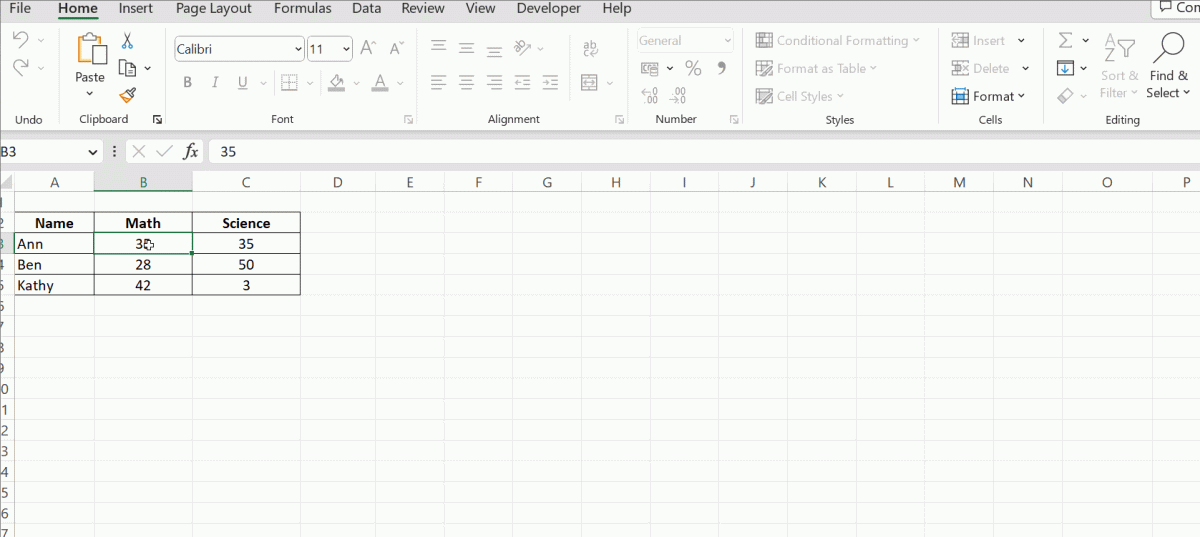The height and width of the screenshot is (537, 1200).
Task: Align text right in cell
Action: tap(494, 83)
